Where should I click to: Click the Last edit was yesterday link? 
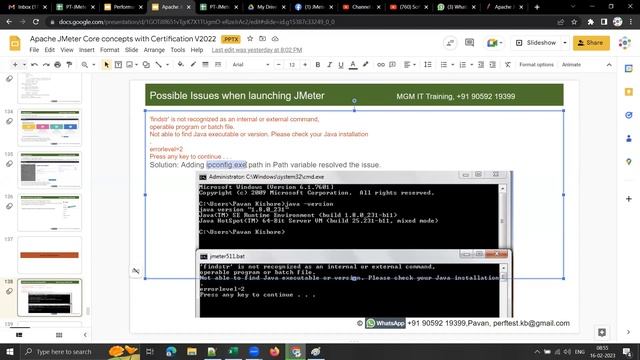[x=257, y=50]
